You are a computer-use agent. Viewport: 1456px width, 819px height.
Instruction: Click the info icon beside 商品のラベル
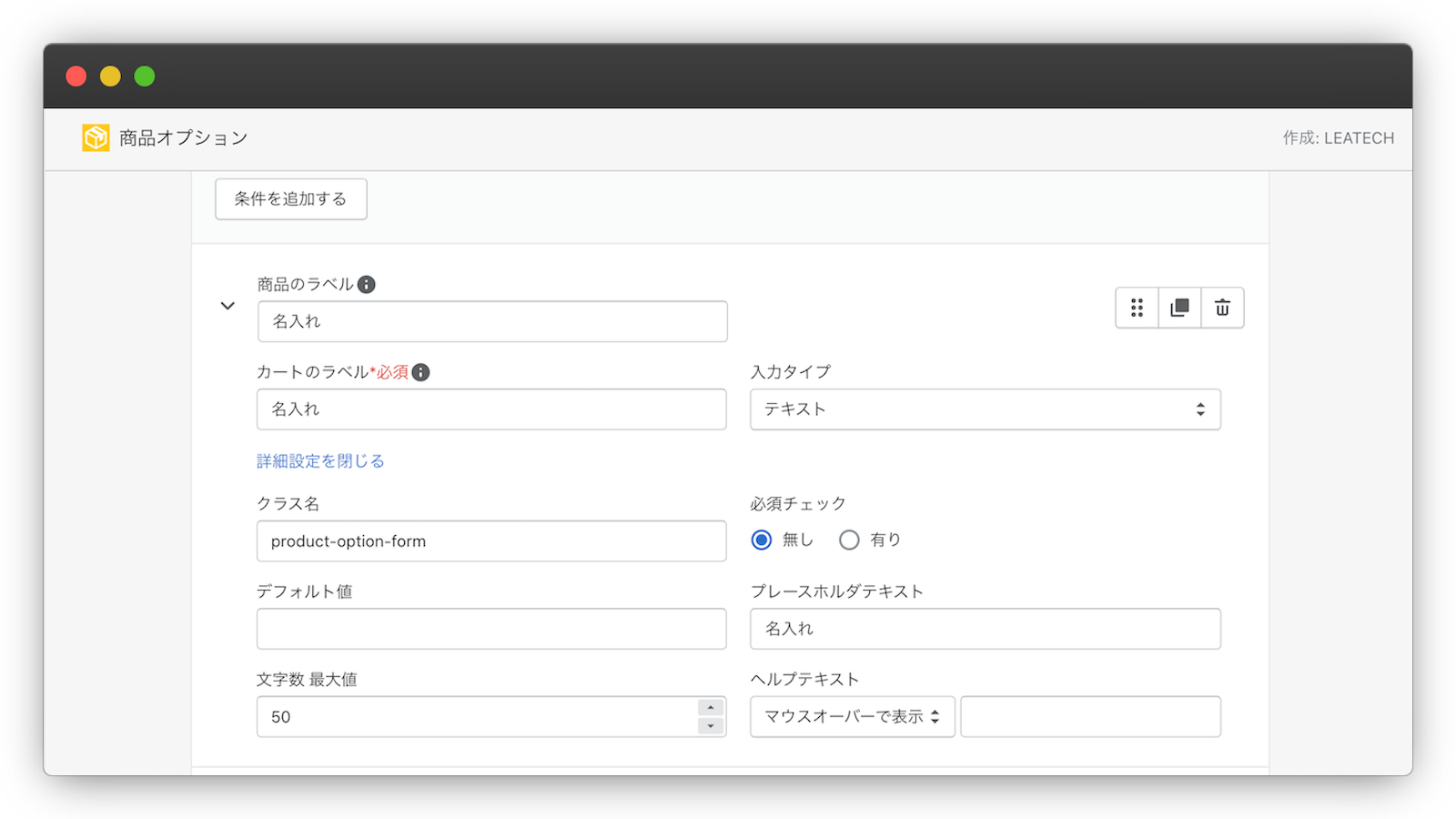point(366,285)
